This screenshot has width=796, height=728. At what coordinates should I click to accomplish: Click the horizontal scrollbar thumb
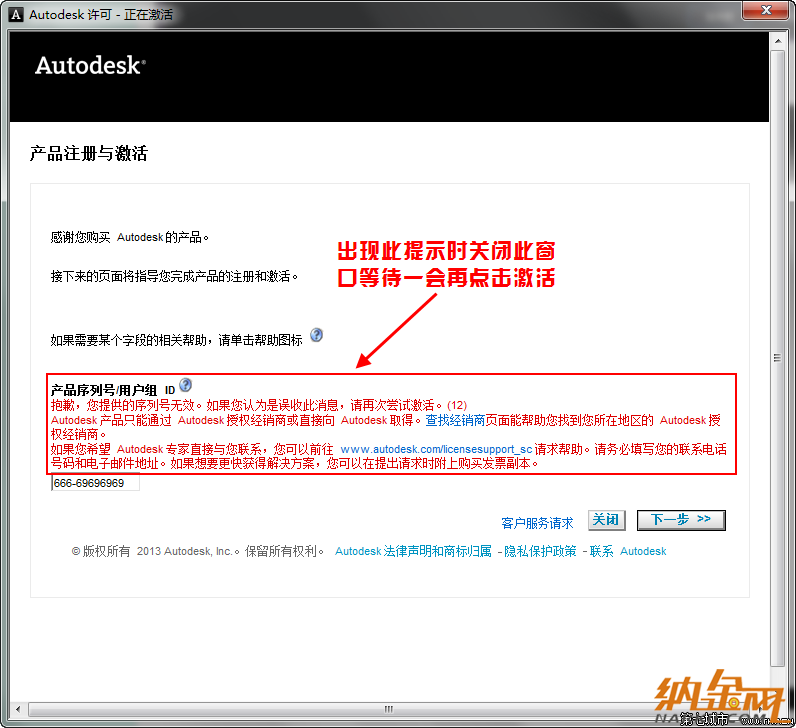click(388, 709)
